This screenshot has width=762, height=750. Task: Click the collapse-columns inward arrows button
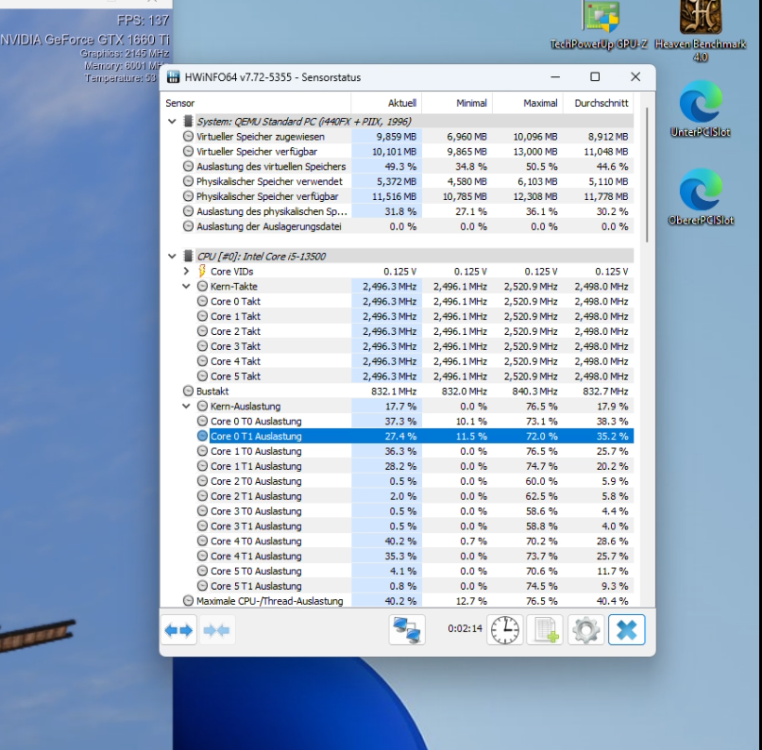point(217,630)
